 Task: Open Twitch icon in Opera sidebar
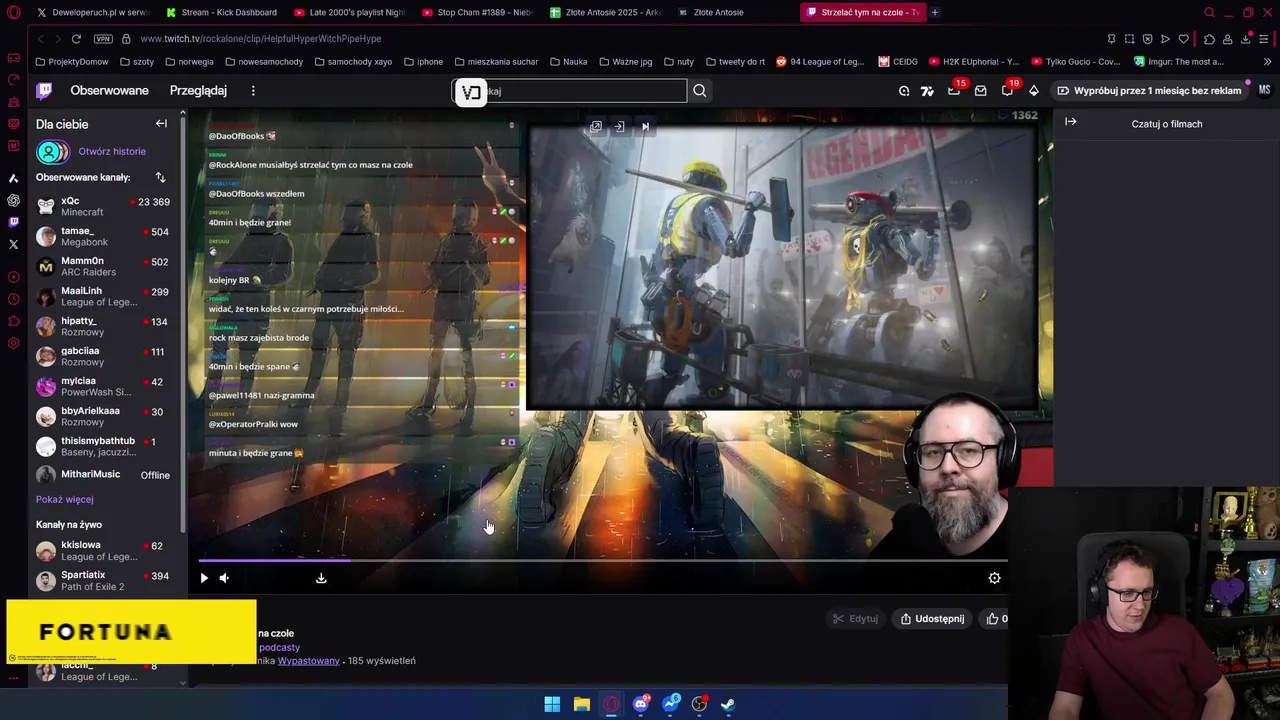[x=13, y=222]
